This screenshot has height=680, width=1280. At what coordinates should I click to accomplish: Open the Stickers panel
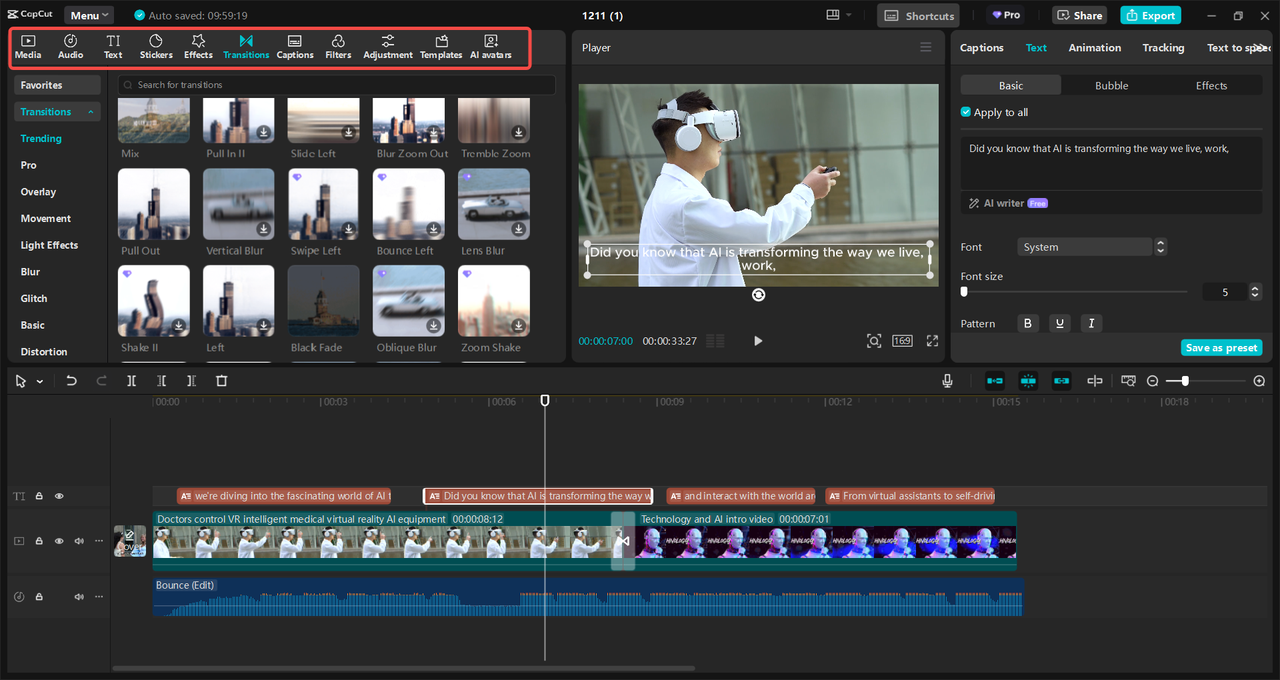click(156, 46)
